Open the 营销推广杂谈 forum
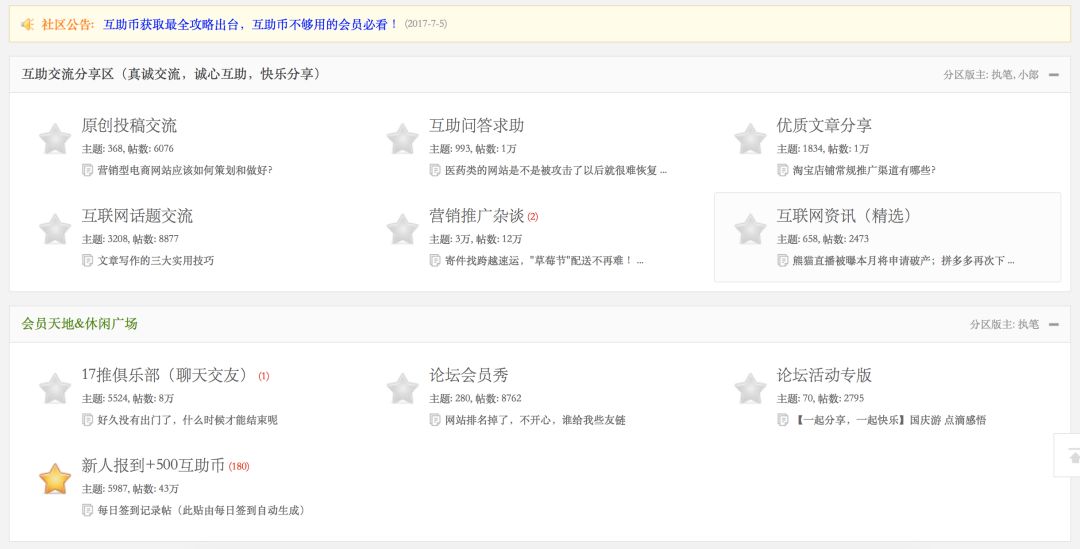1080x549 pixels. pyautogui.click(x=477, y=216)
